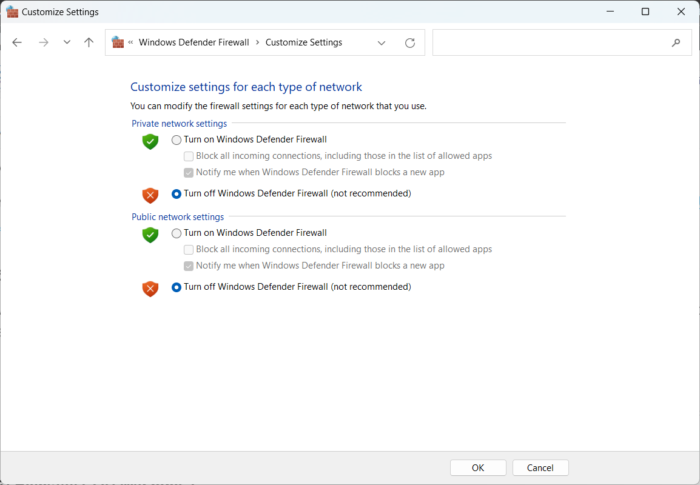Select Turn on Windows Defender Firewall for Private network
The height and width of the screenshot is (485, 700).
coord(177,140)
